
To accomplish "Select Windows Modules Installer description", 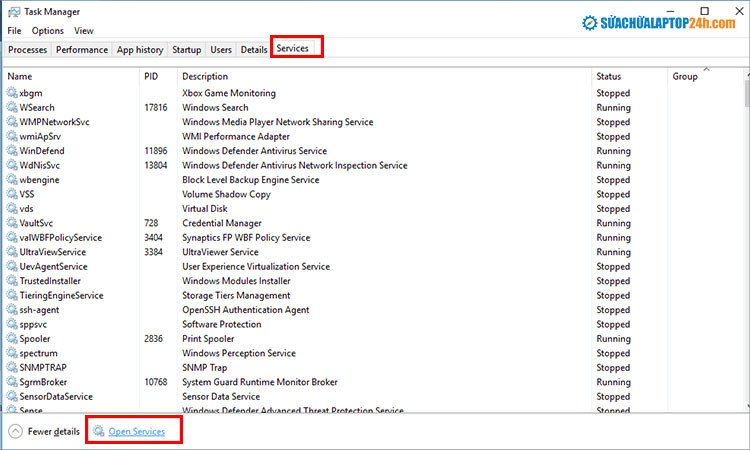I will click(236, 281).
